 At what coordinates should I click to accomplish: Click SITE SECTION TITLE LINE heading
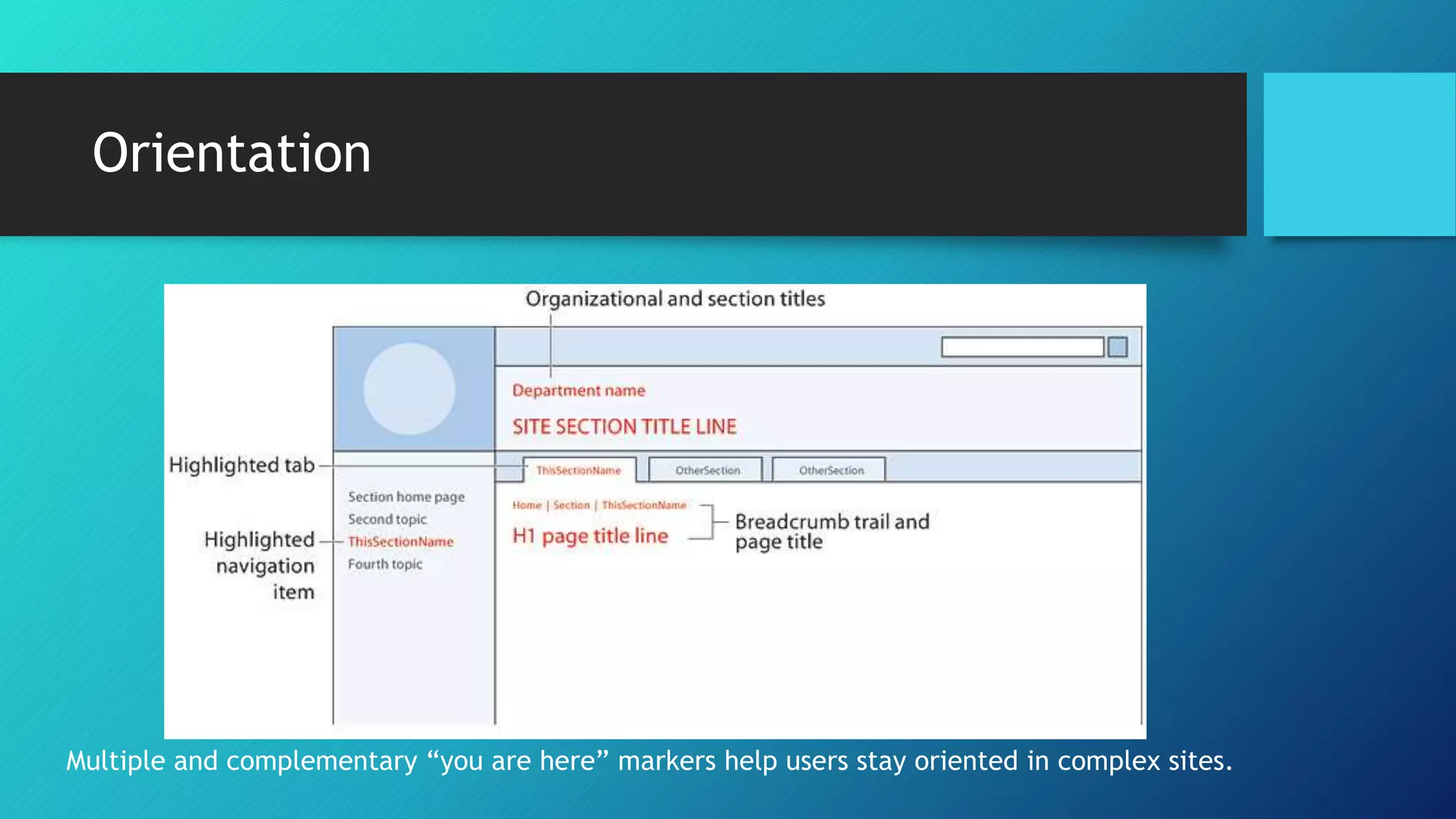pyautogui.click(x=624, y=427)
